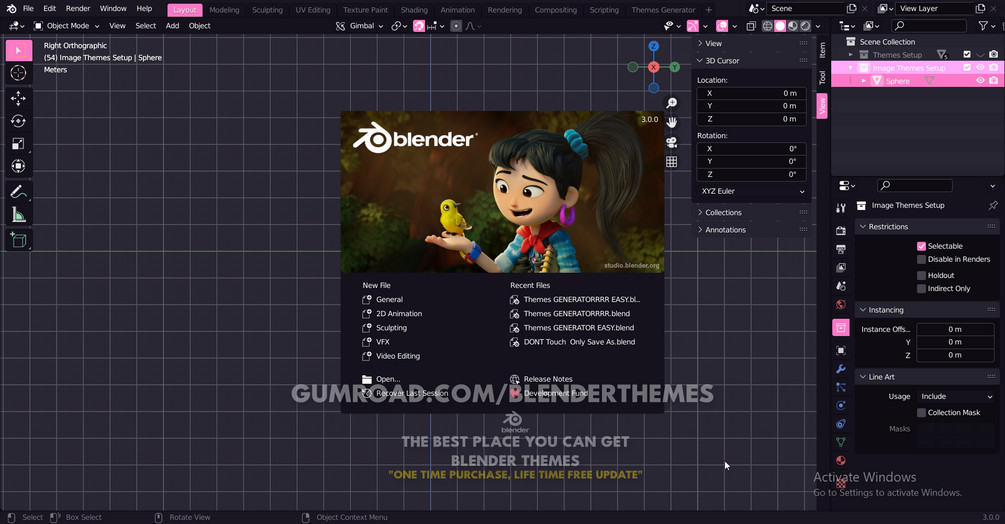Select the Measure tool

tap(18, 215)
